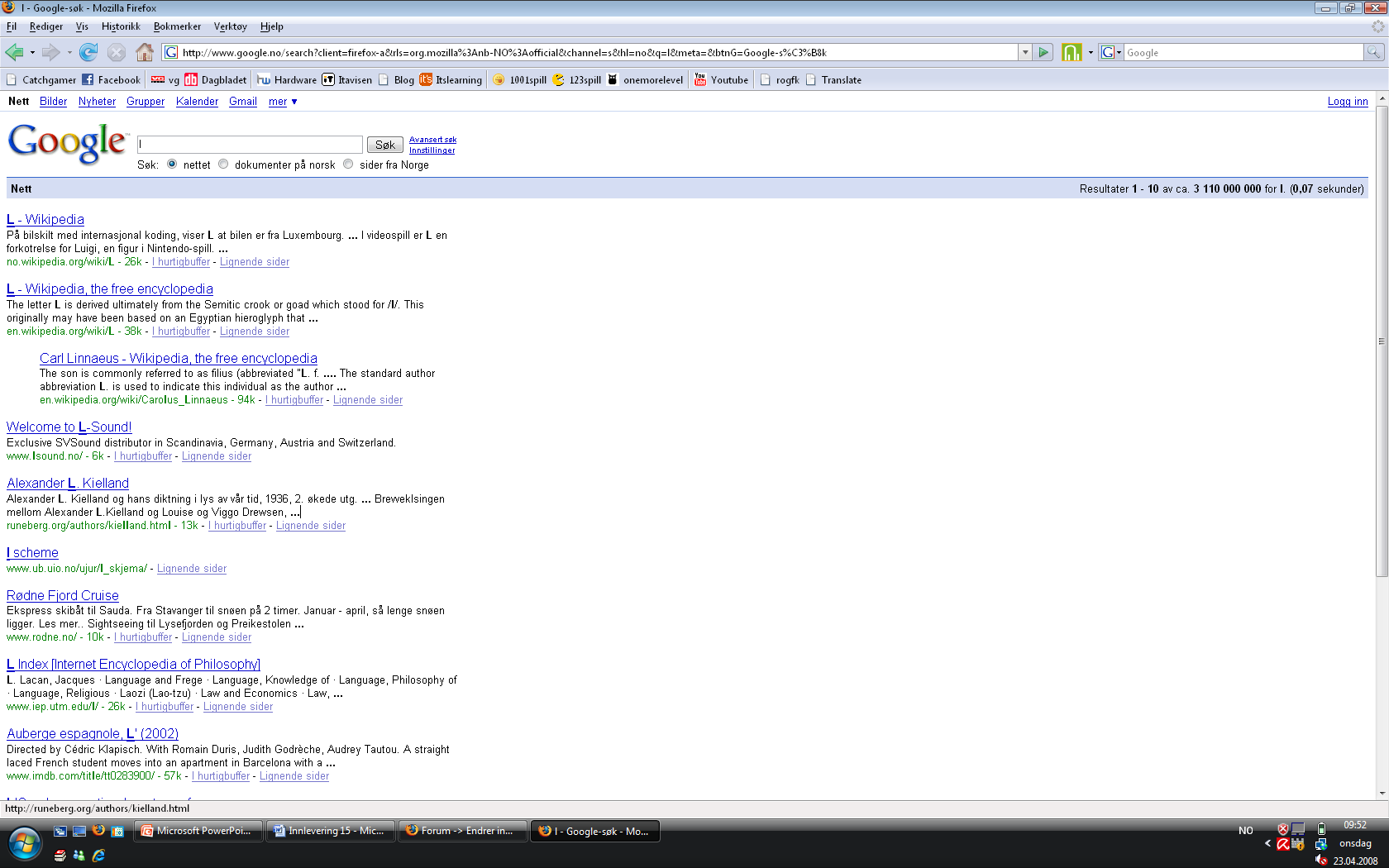This screenshot has width=1389, height=868.
Task: Open the Itavisen bookmark
Action: [347, 80]
